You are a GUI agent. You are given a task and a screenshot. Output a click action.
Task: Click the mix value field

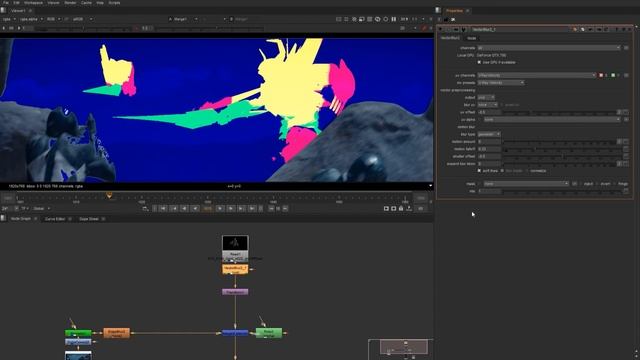[x=489, y=191]
